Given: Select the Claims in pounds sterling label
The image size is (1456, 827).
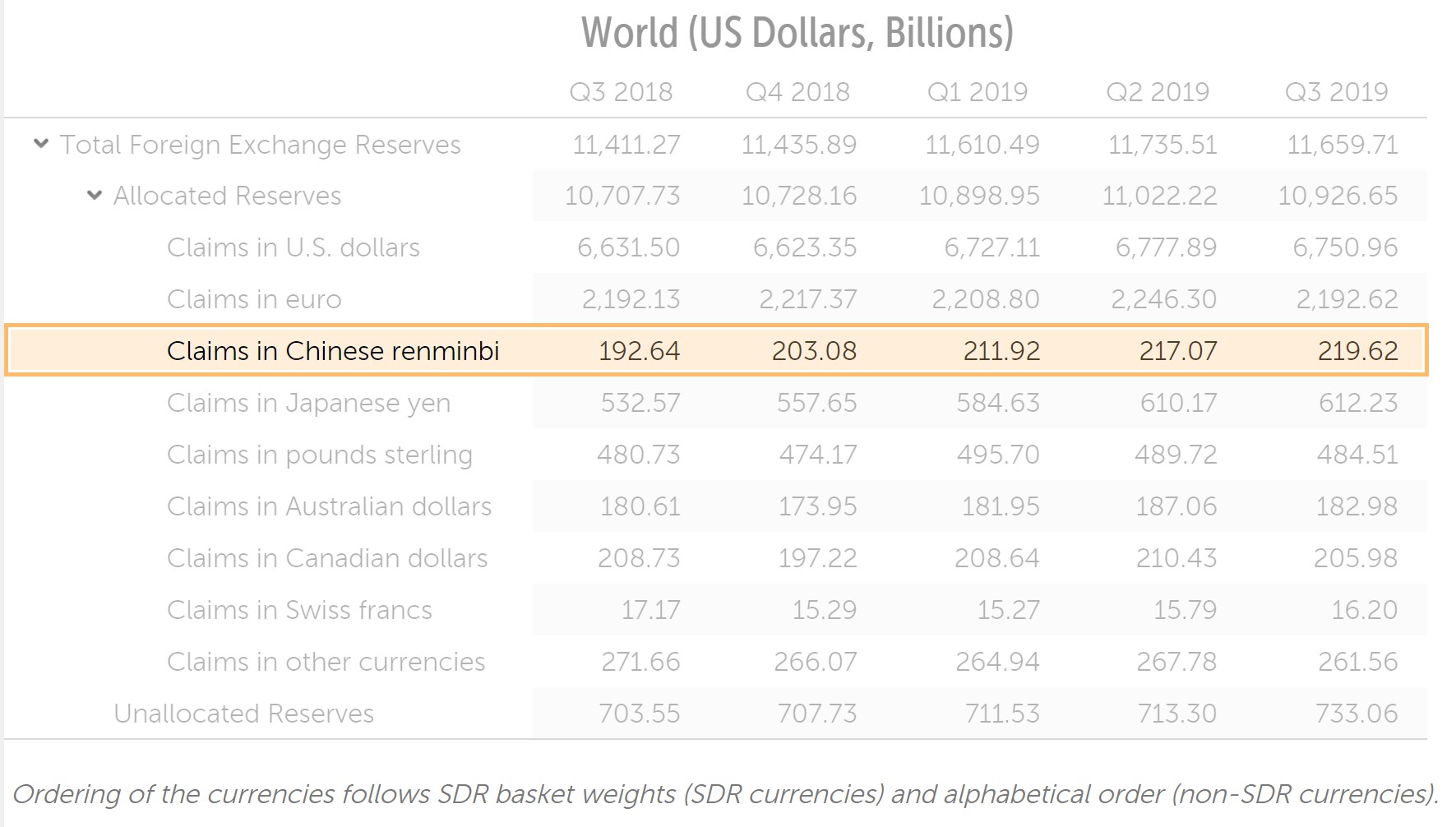Looking at the screenshot, I should point(319,455).
